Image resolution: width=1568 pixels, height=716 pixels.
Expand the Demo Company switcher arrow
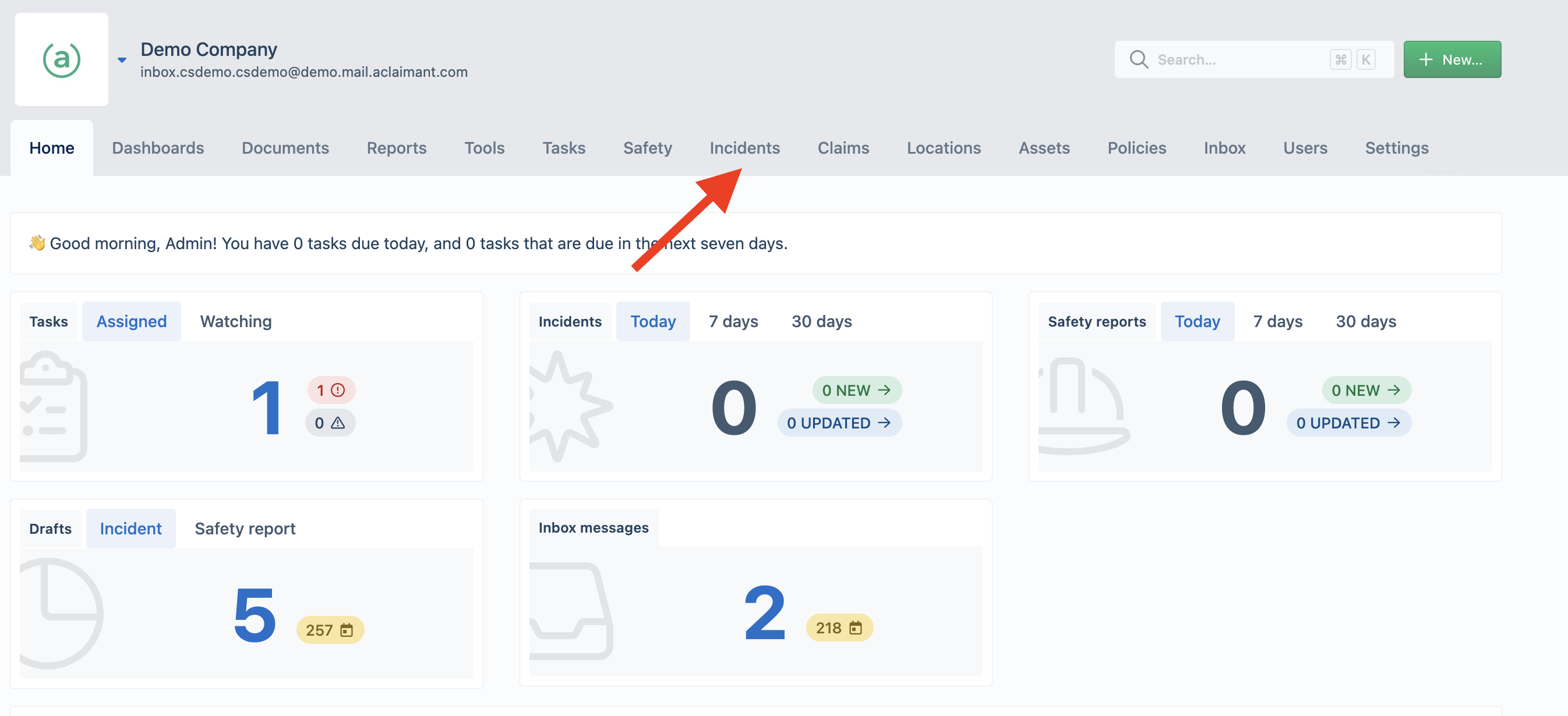pos(122,59)
